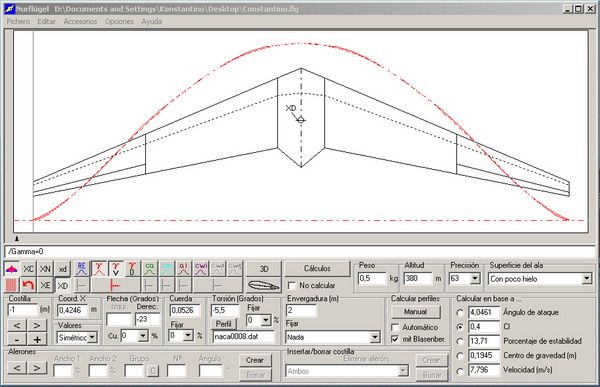Viewport: 600px width, 387px height.
Task: Open the airfoil profile view icon
Action: coord(264,285)
